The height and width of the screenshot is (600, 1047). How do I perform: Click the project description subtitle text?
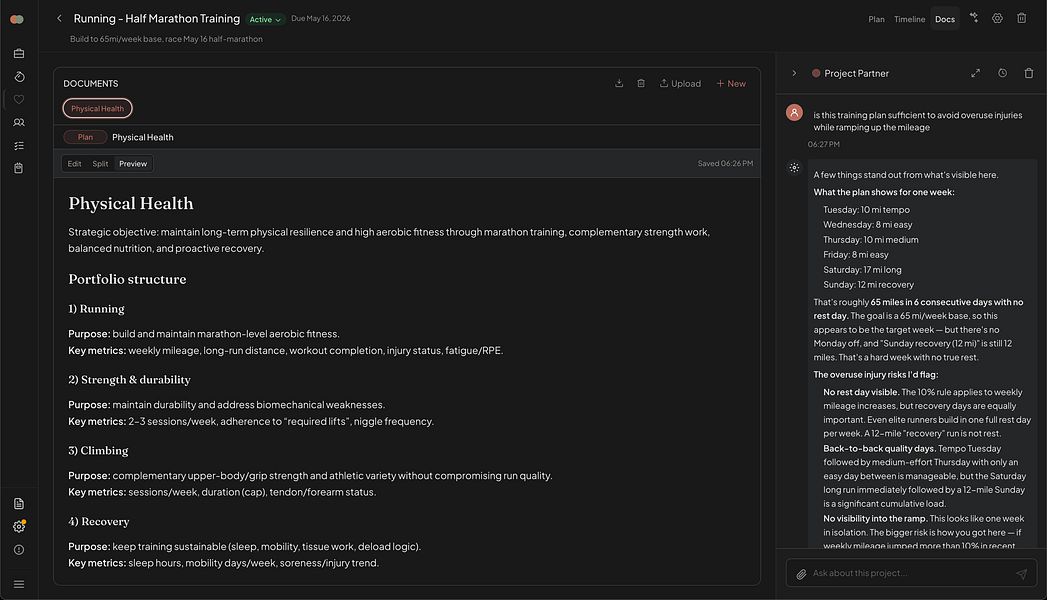(166, 39)
